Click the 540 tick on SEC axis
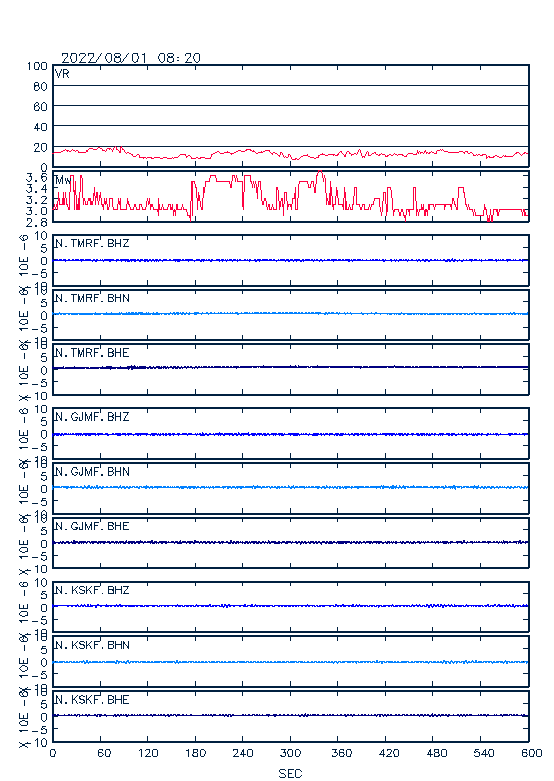Image resolution: width=554 pixels, height=781 pixels. coord(483,753)
